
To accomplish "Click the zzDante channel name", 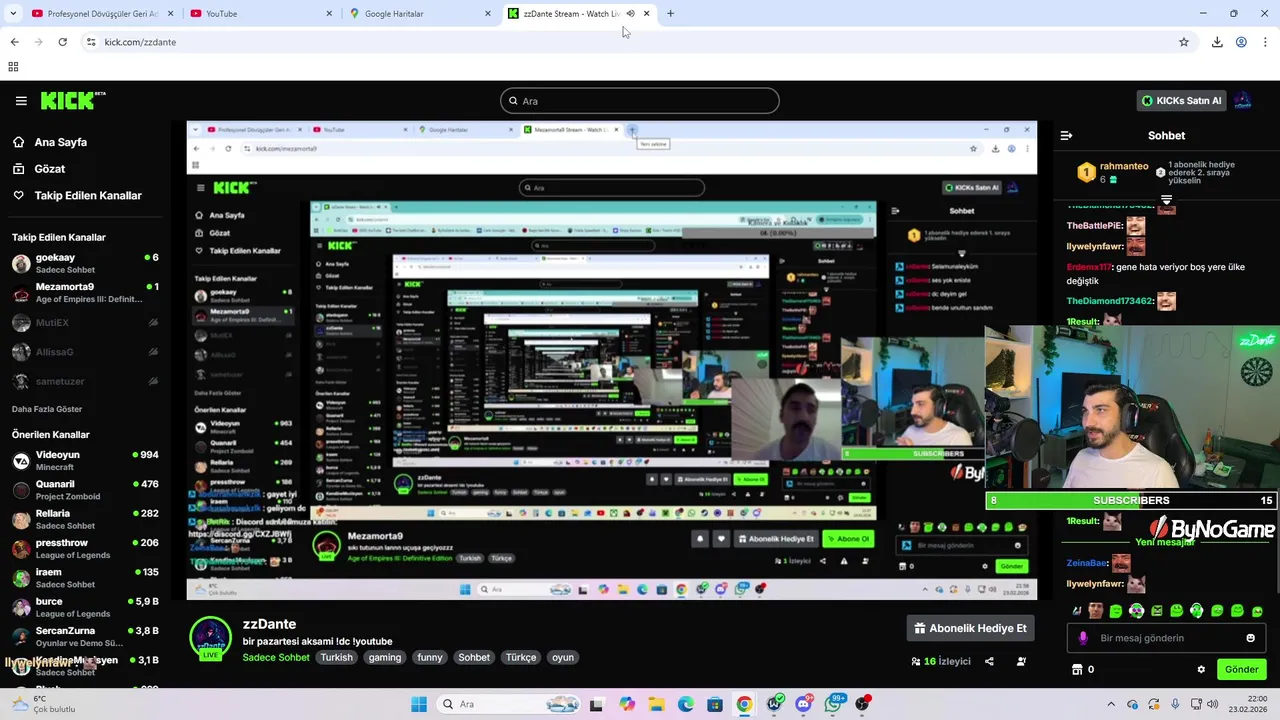I will (270, 624).
